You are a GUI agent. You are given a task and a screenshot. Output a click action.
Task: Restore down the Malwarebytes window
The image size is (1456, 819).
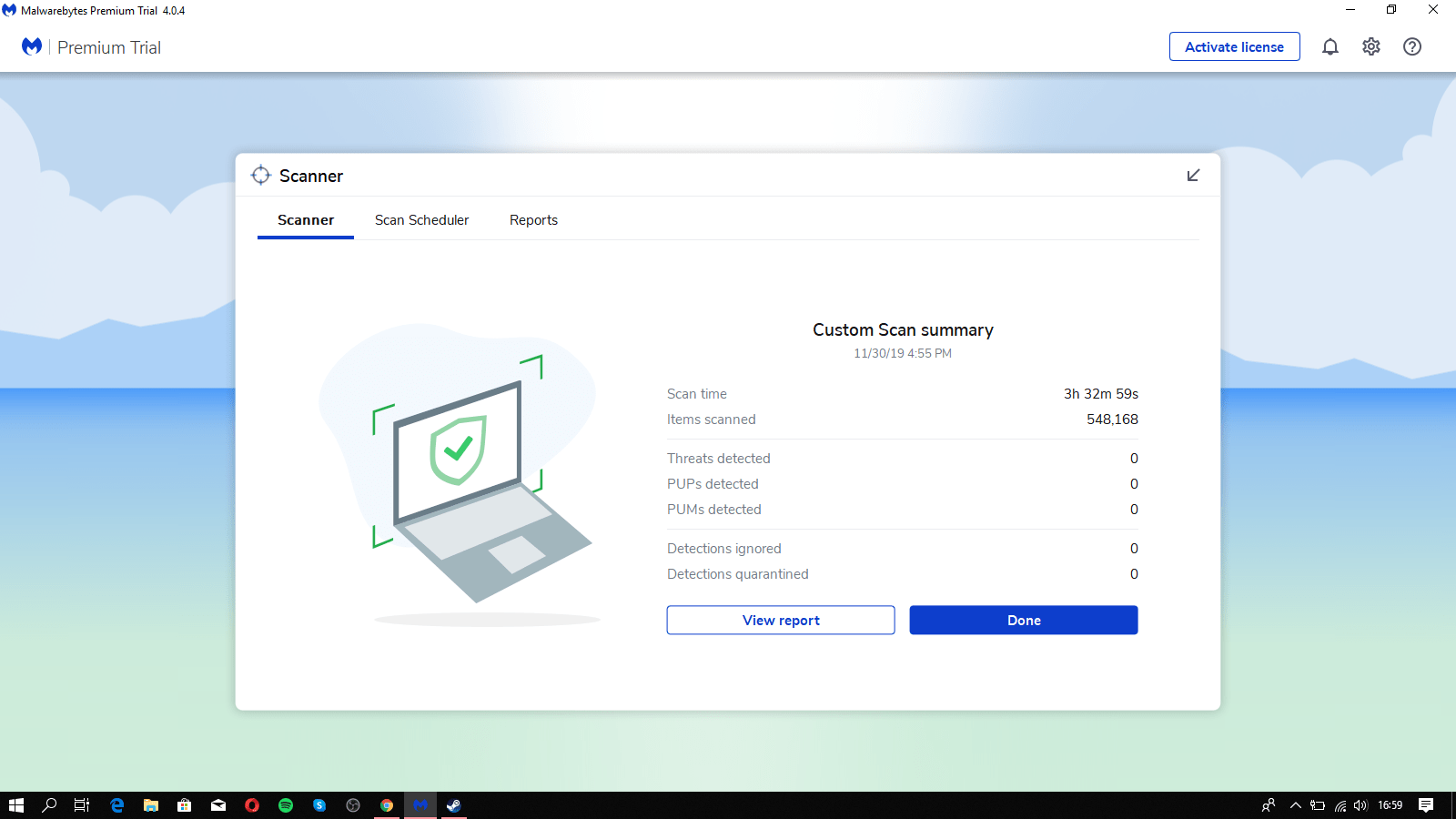[1391, 10]
